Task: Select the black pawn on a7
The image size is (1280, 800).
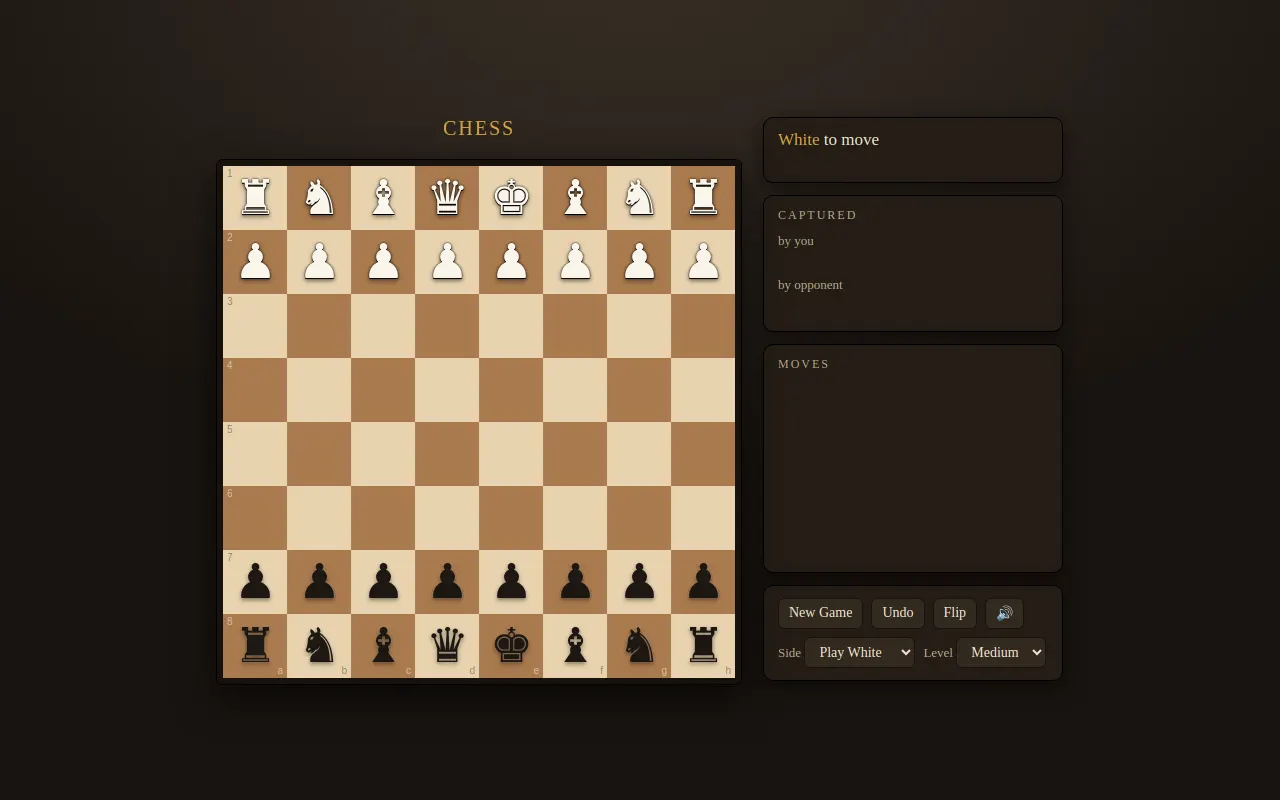Action: click(x=255, y=582)
